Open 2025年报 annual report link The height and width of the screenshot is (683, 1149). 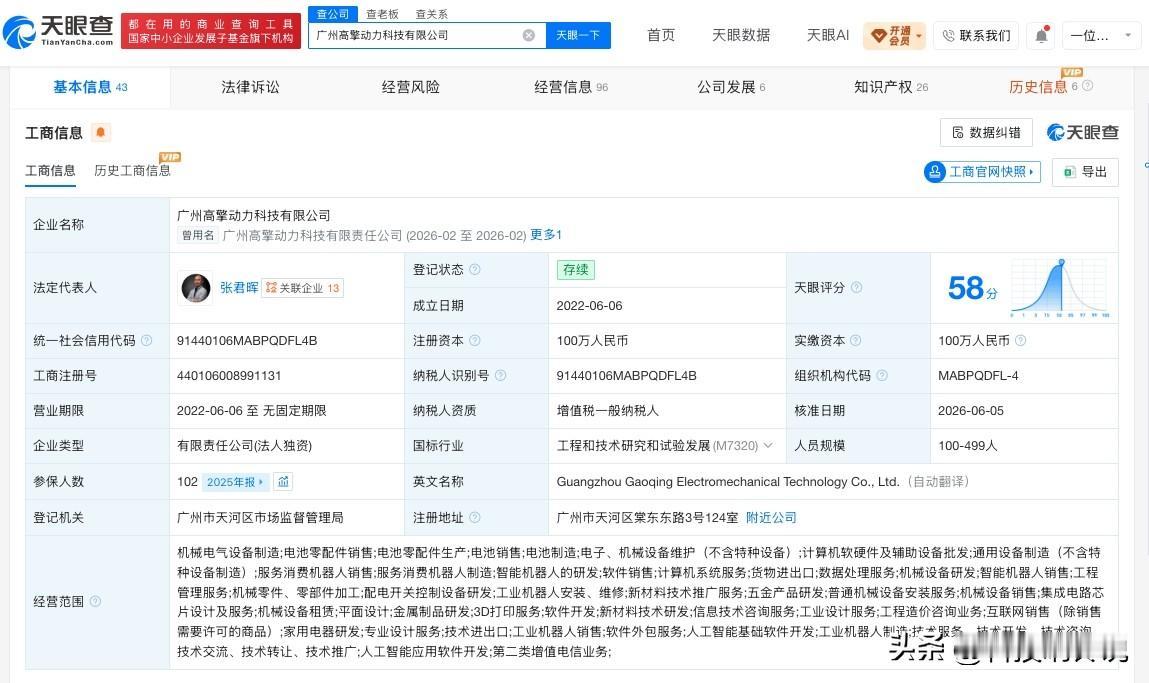coord(234,481)
